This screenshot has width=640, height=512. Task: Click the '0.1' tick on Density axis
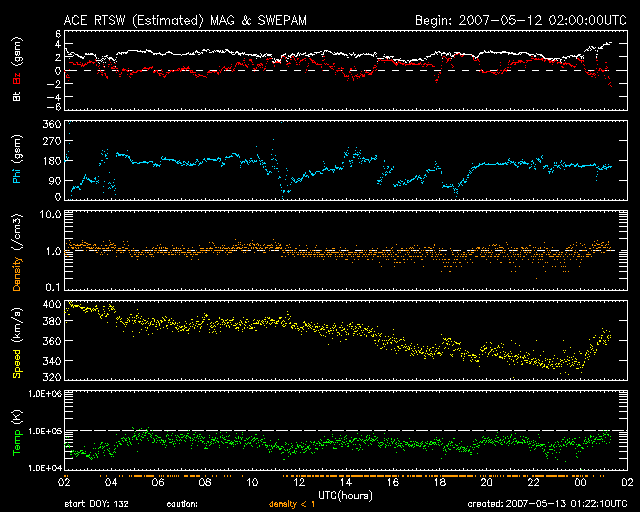click(53, 287)
